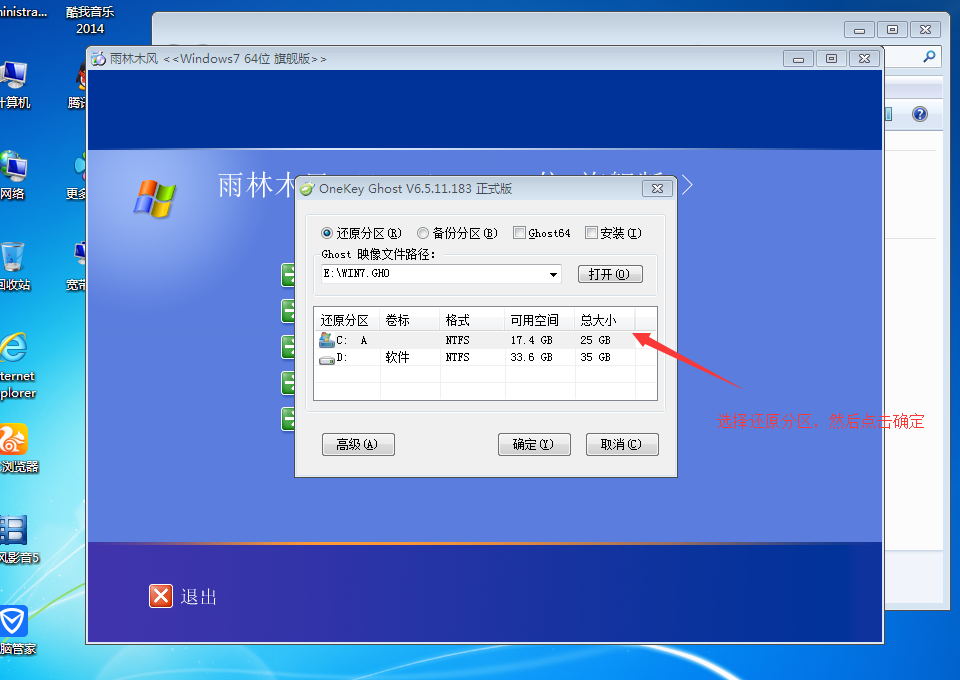The image size is (960, 680).
Task: Click the 25 GB total size cell
Action: coord(595,340)
